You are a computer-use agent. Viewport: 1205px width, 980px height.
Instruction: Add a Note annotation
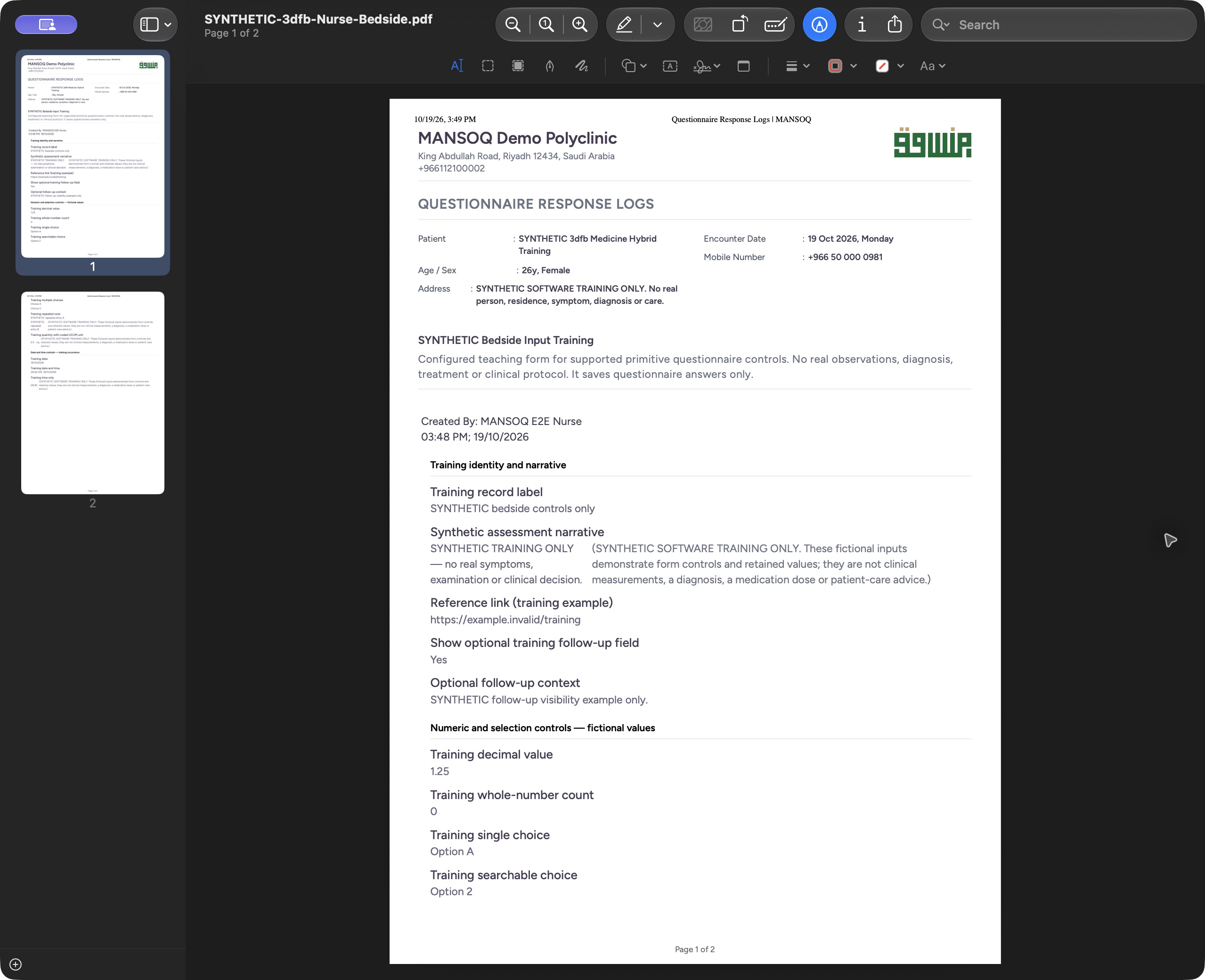[x=744, y=66]
